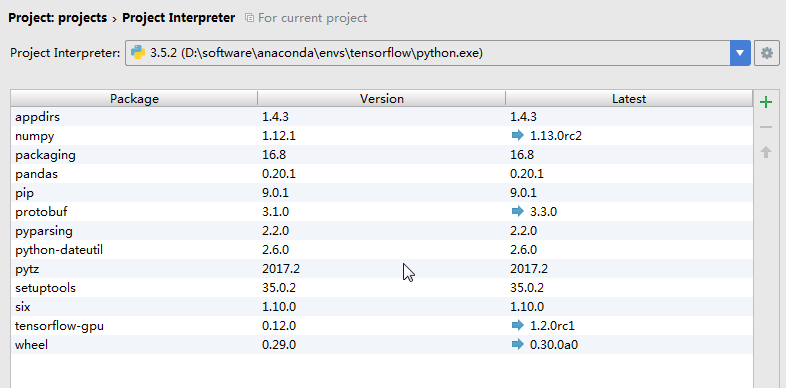Select the protobuf package row
786x388 pixels.
coord(381,212)
